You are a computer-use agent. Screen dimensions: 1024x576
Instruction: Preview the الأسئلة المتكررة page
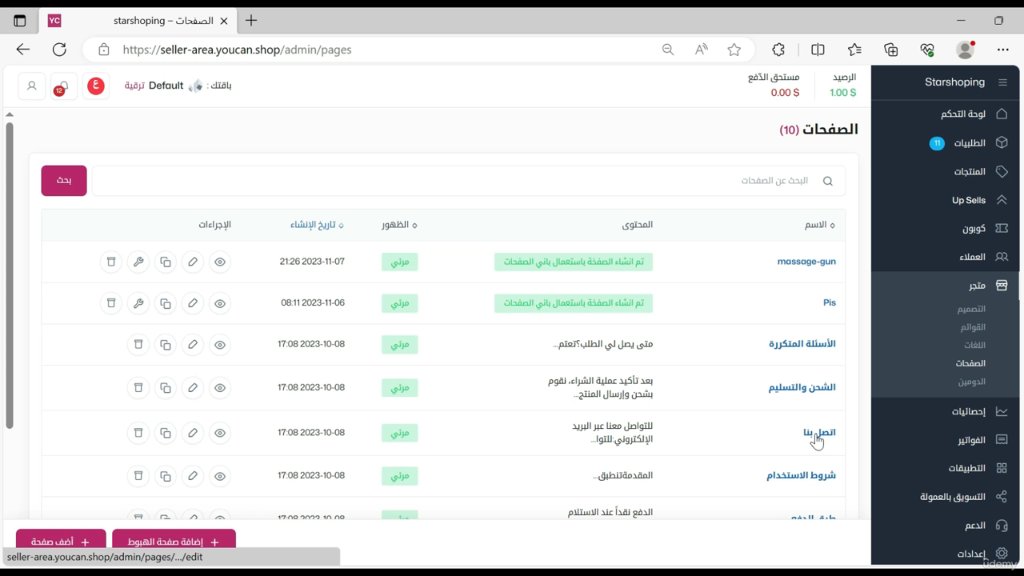220,345
